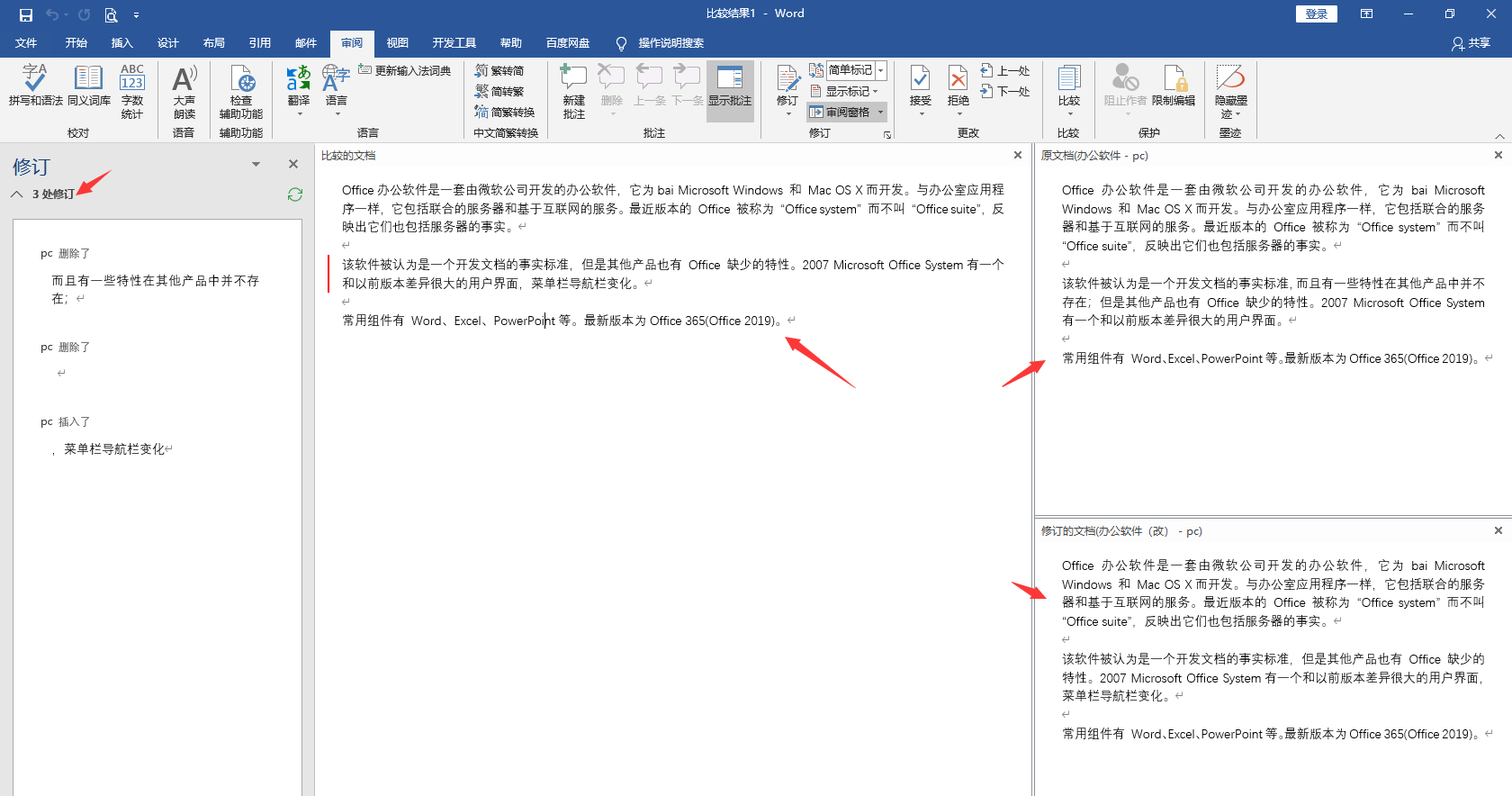Screen dimensions: 1512x796
Task: Open Track Changes dialog launcher
Action: tap(887, 134)
